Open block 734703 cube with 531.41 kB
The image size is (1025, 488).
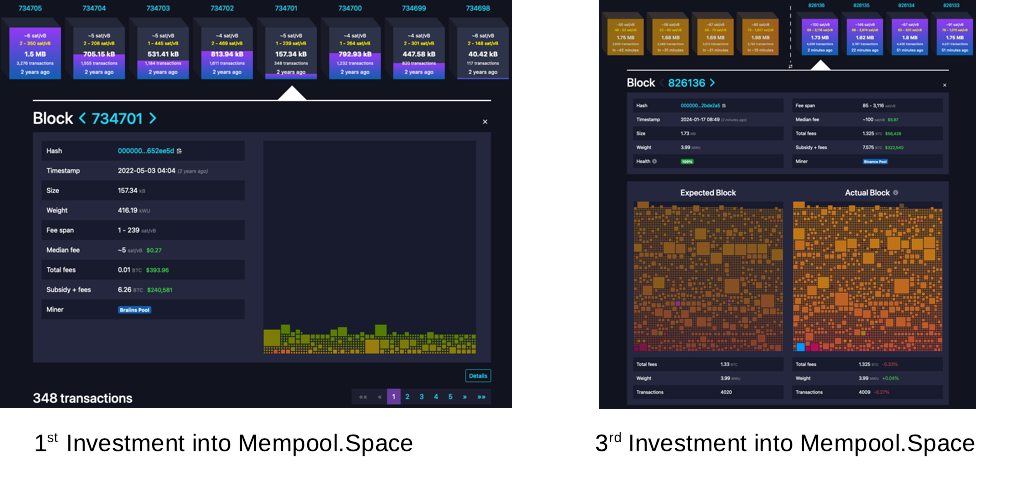163,53
